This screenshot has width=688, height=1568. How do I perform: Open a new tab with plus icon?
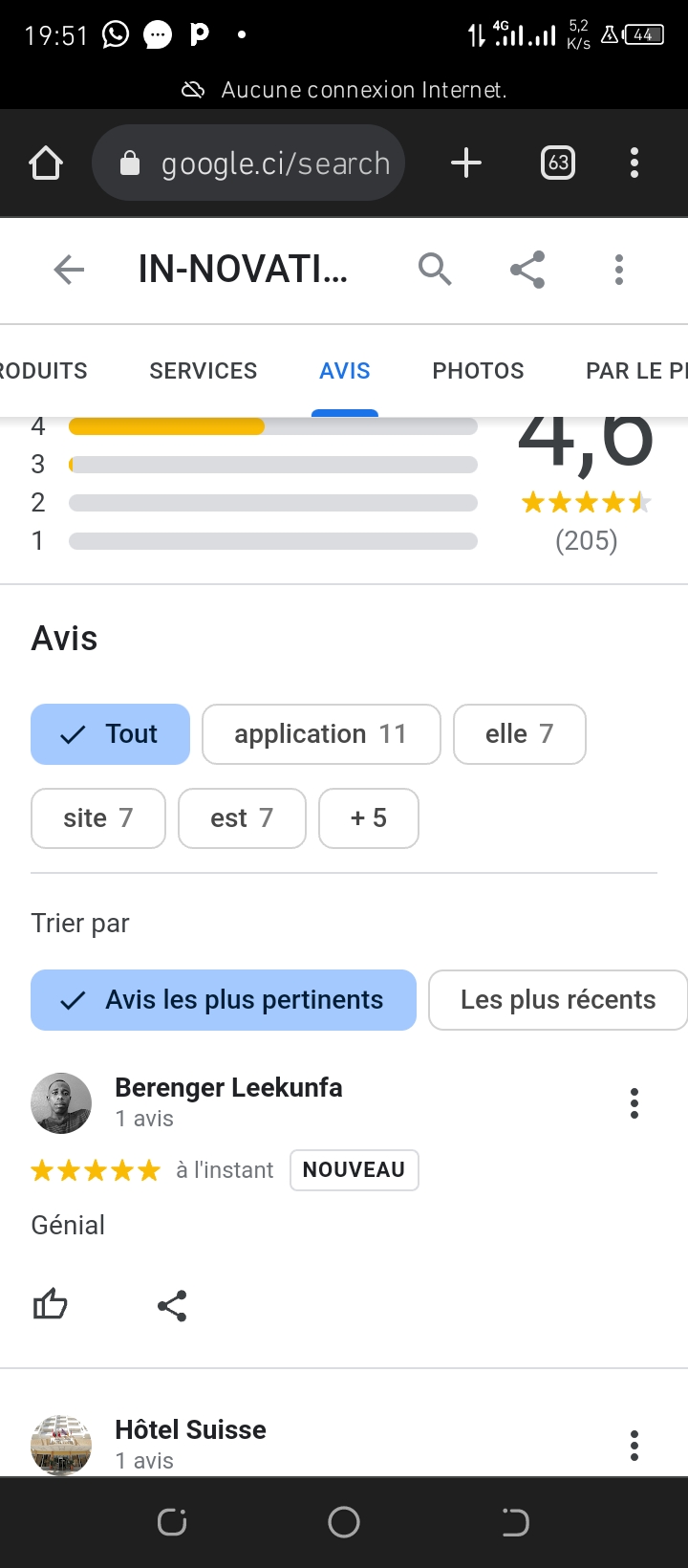click(x=466, y=163)
